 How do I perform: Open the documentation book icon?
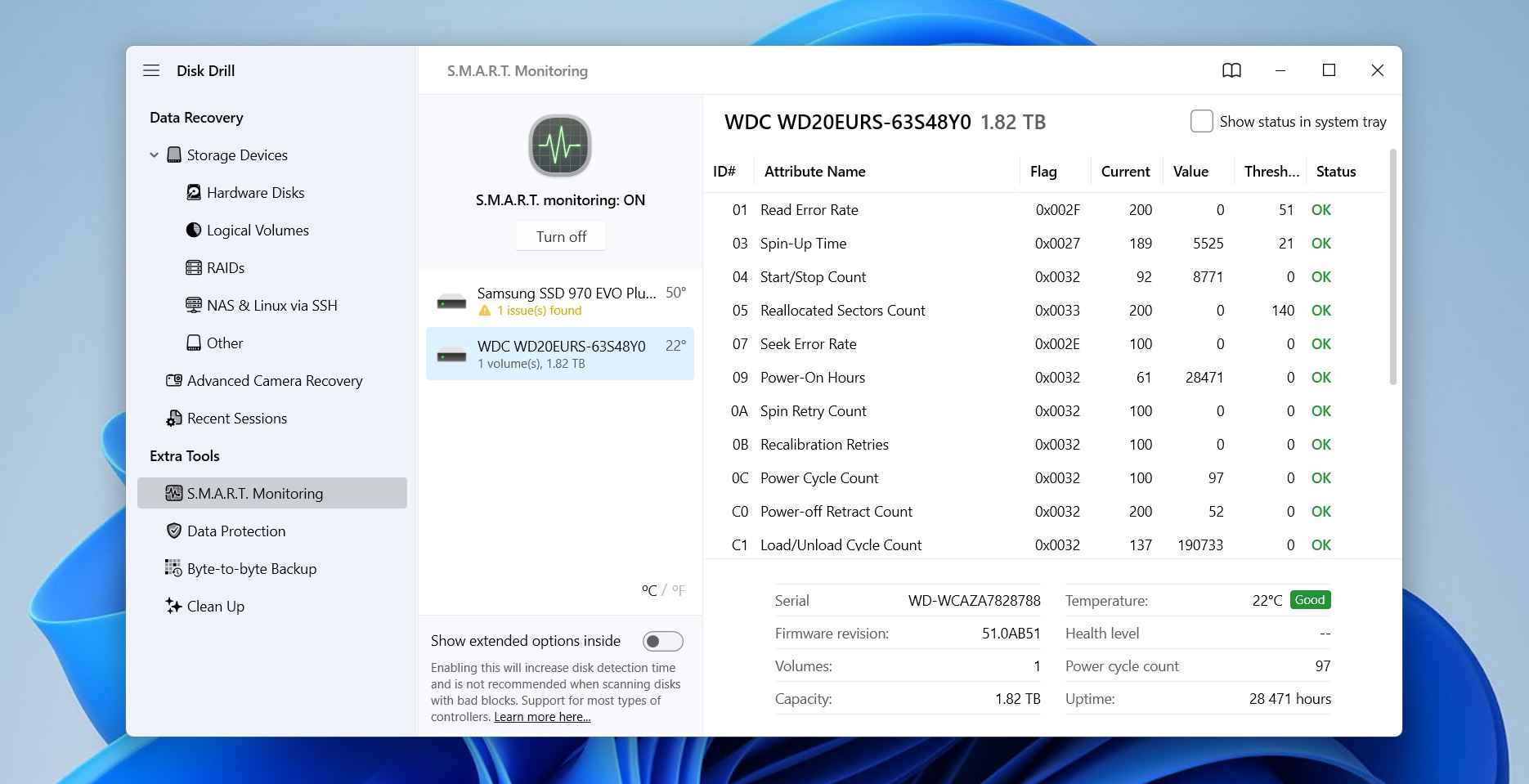click(1231, 70)
